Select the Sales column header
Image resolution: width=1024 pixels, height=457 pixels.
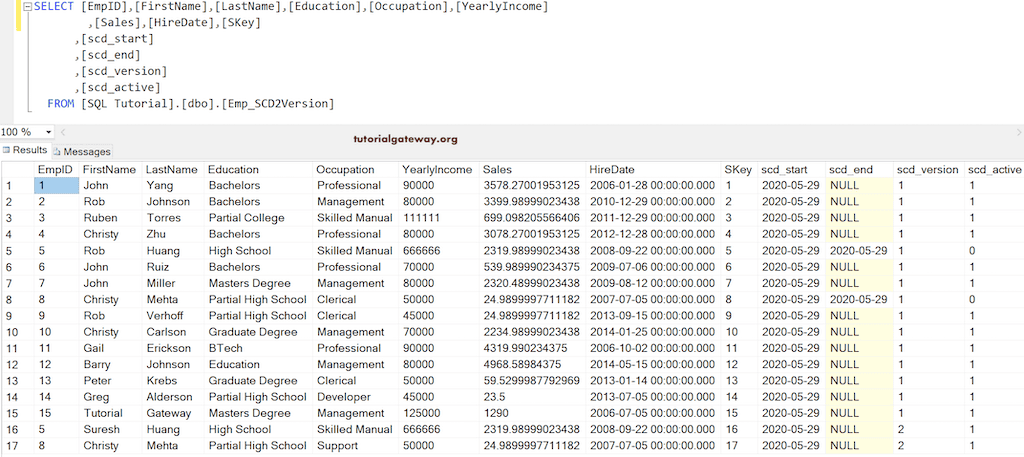coord(532,170)
